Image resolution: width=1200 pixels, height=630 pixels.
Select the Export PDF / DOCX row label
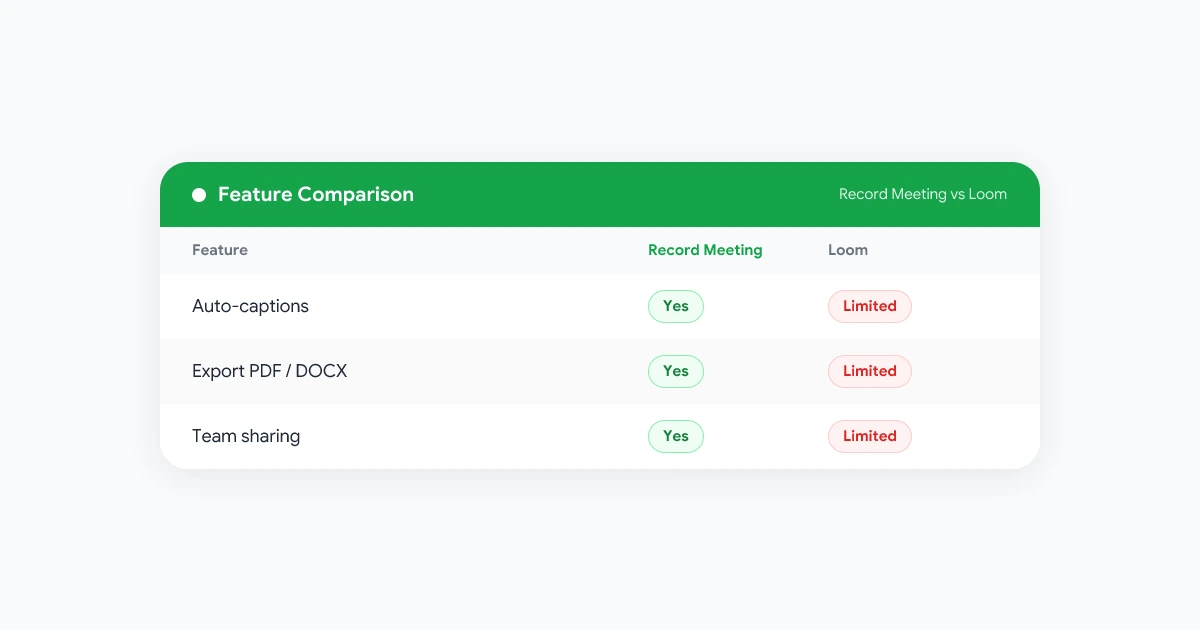click(270, 371)
